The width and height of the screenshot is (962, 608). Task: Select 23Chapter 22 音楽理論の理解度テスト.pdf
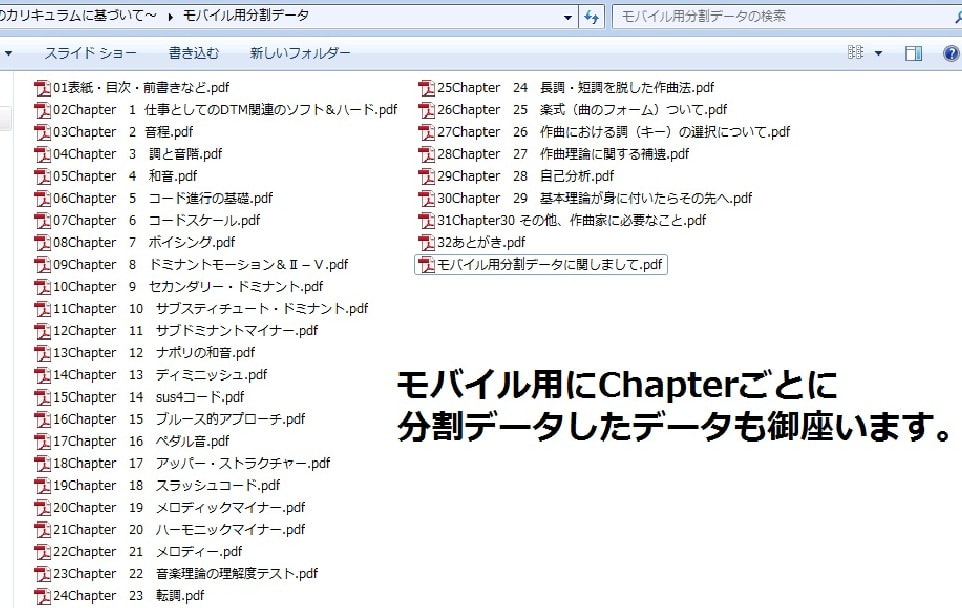point(176,574)
